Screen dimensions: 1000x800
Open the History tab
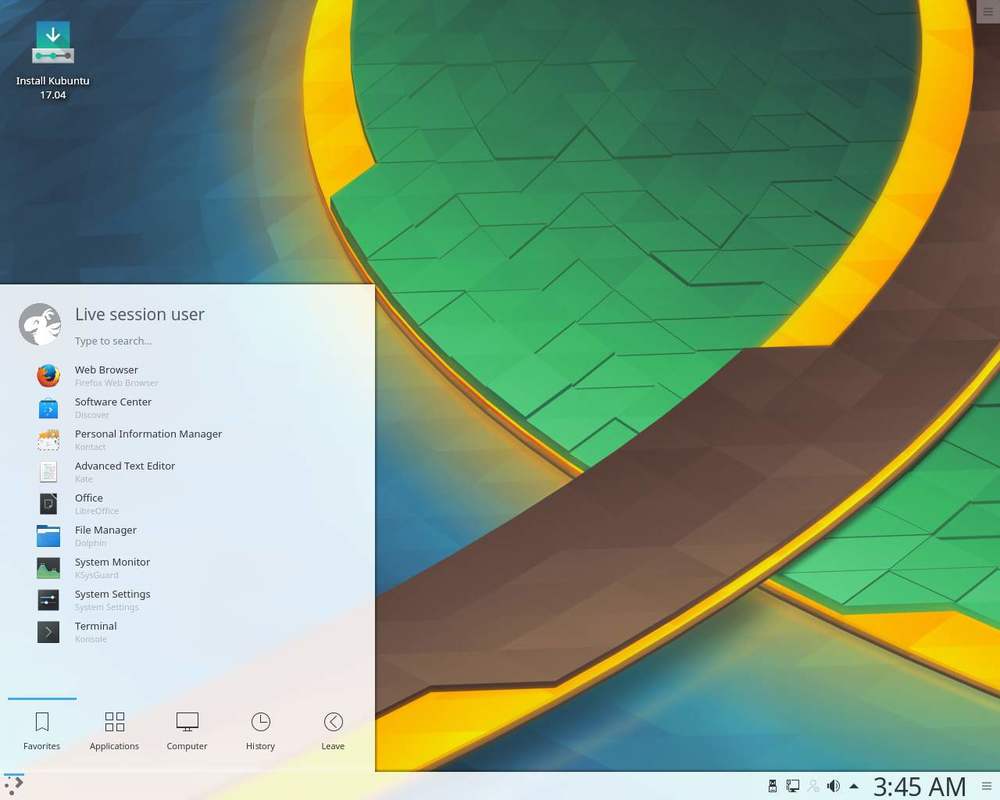point(260,730)
